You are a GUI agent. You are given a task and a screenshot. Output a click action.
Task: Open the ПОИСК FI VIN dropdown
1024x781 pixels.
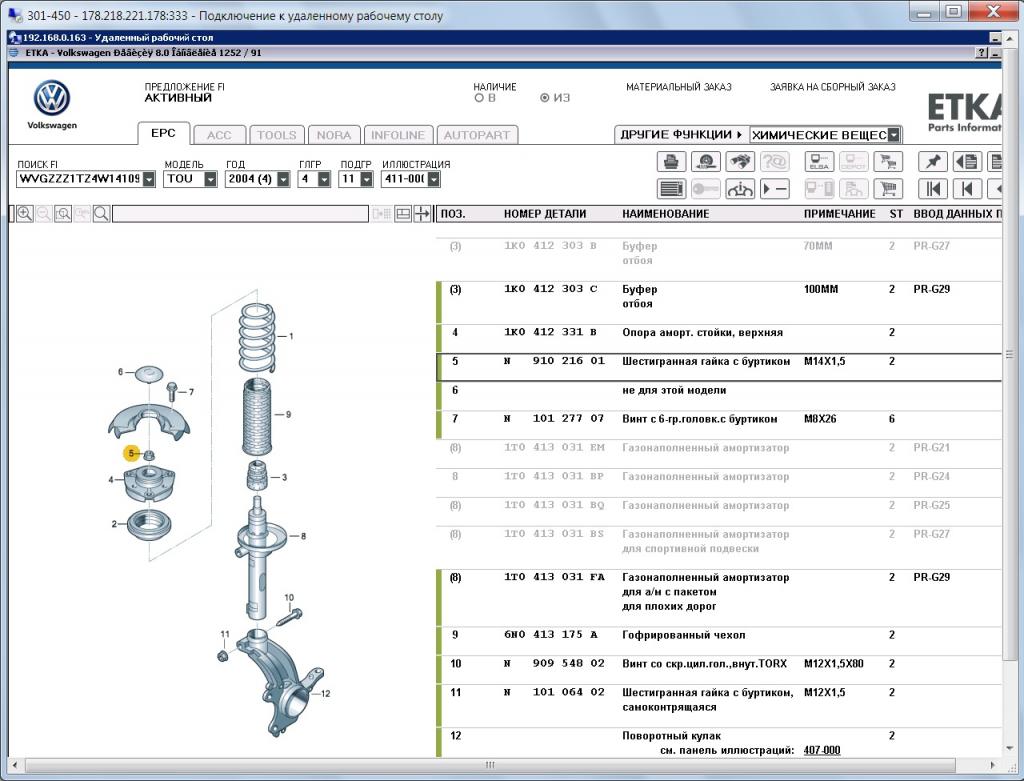pyautogui.click(x=149, y=179)
